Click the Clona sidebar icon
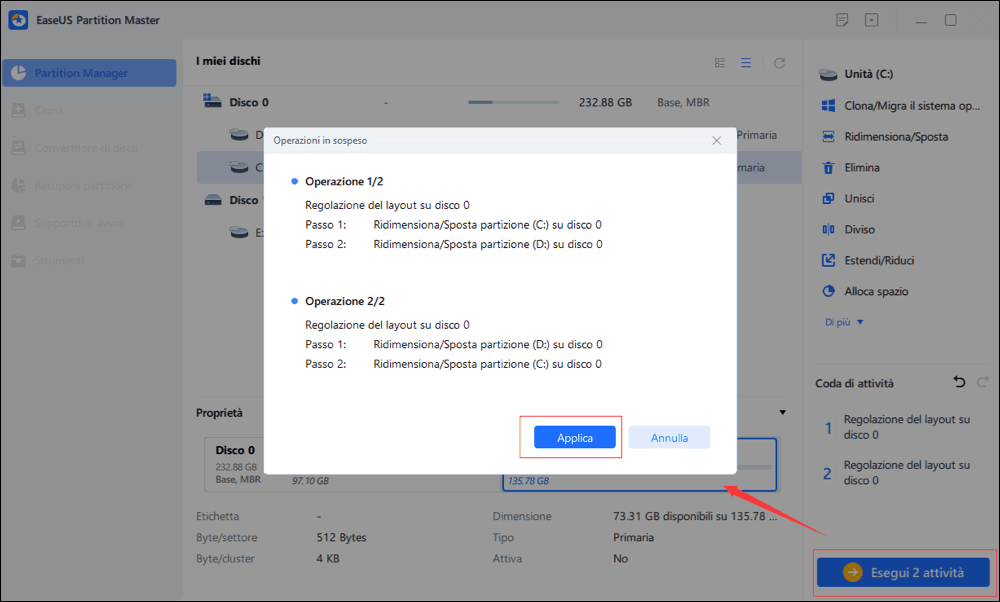This screenshot has width=1000, height=602. 18,110
